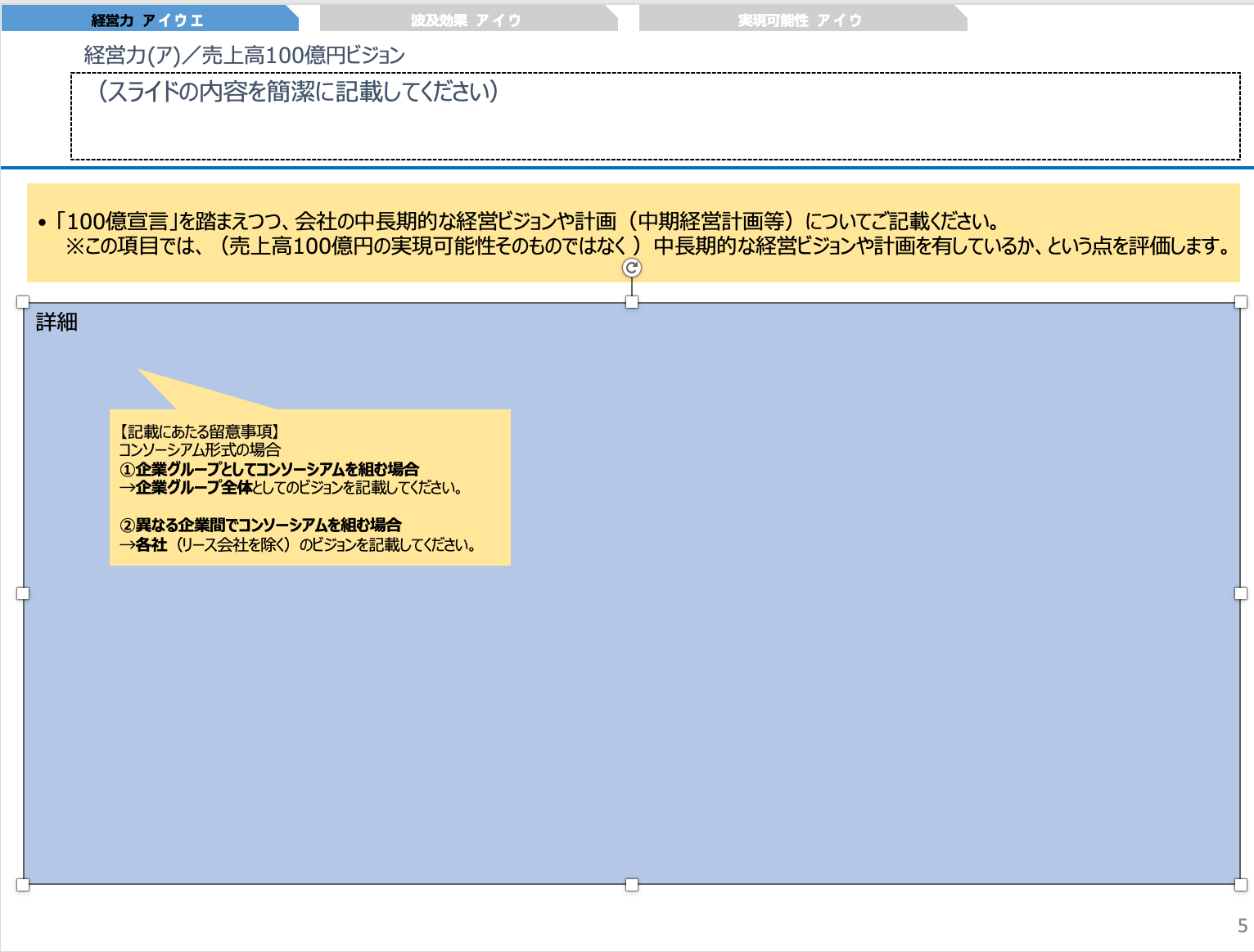The height and width of the screenshot is (952, 1254).
Task: Click the top-left corner handle of the blue box
Action: [x=22, y=303]
